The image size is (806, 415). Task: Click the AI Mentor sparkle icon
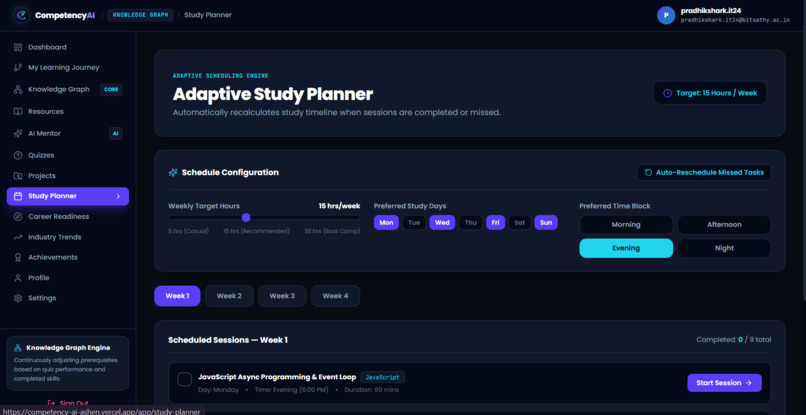pos(18,134)
